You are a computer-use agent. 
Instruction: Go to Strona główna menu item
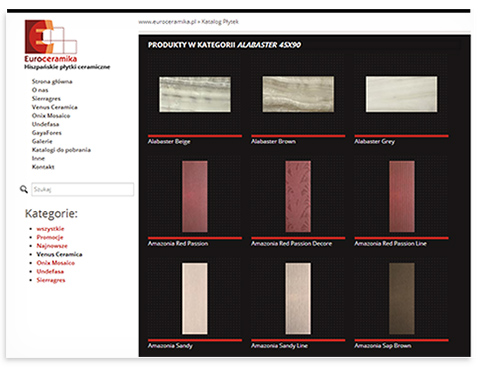(x=52, y=82)
